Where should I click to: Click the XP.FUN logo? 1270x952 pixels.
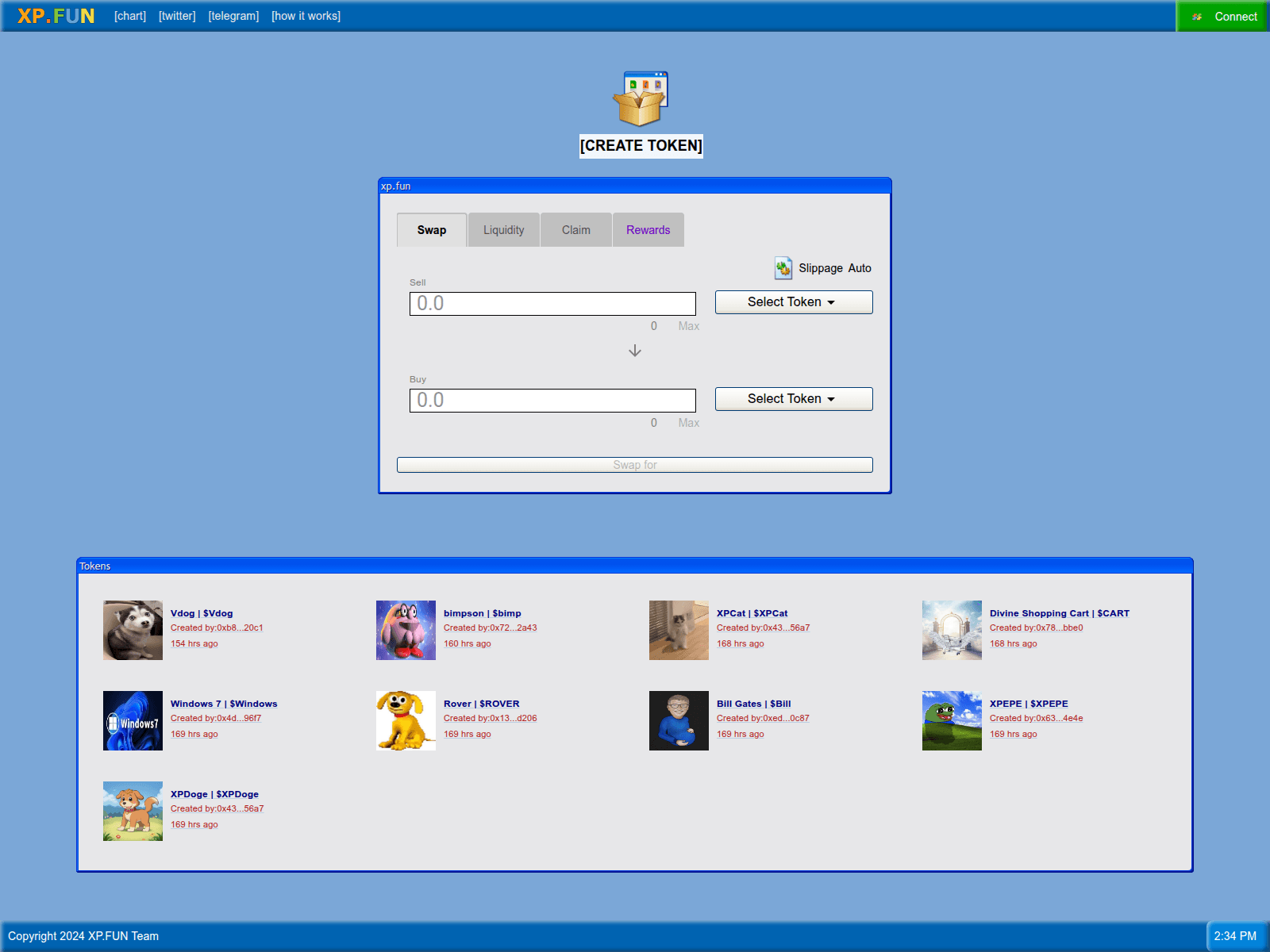[x=56, y=16]
